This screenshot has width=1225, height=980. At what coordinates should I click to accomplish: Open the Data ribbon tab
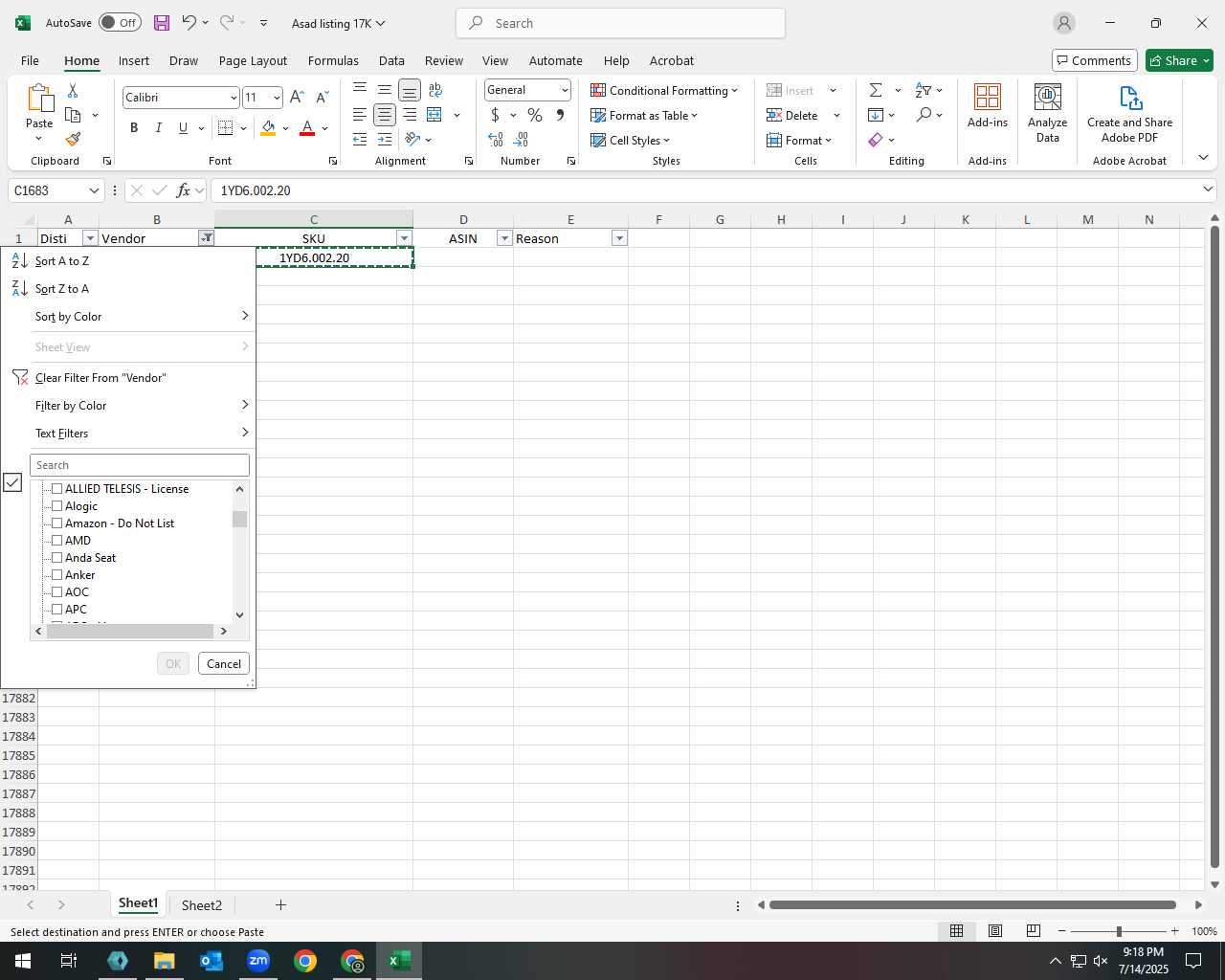click(391, 60)
